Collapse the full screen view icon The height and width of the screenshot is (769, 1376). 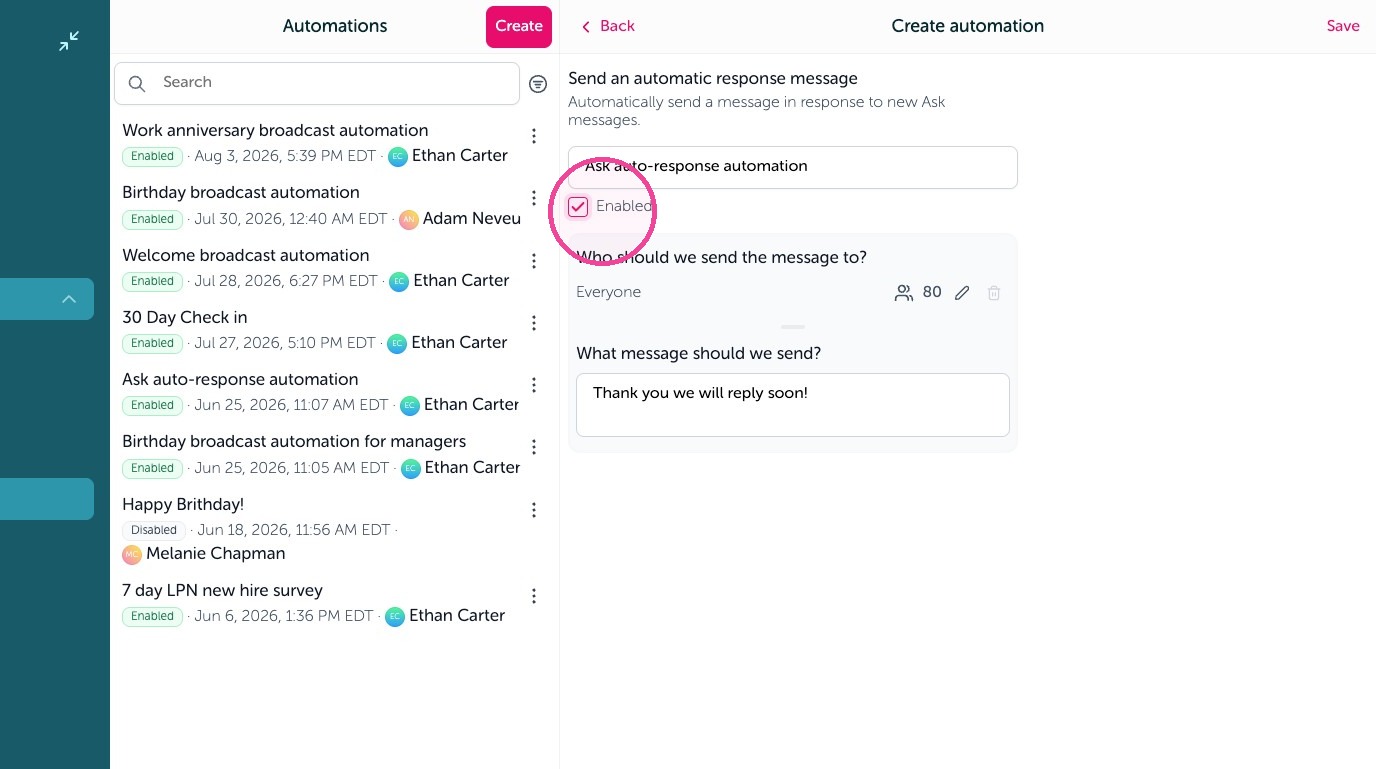[x=69, y=41]
